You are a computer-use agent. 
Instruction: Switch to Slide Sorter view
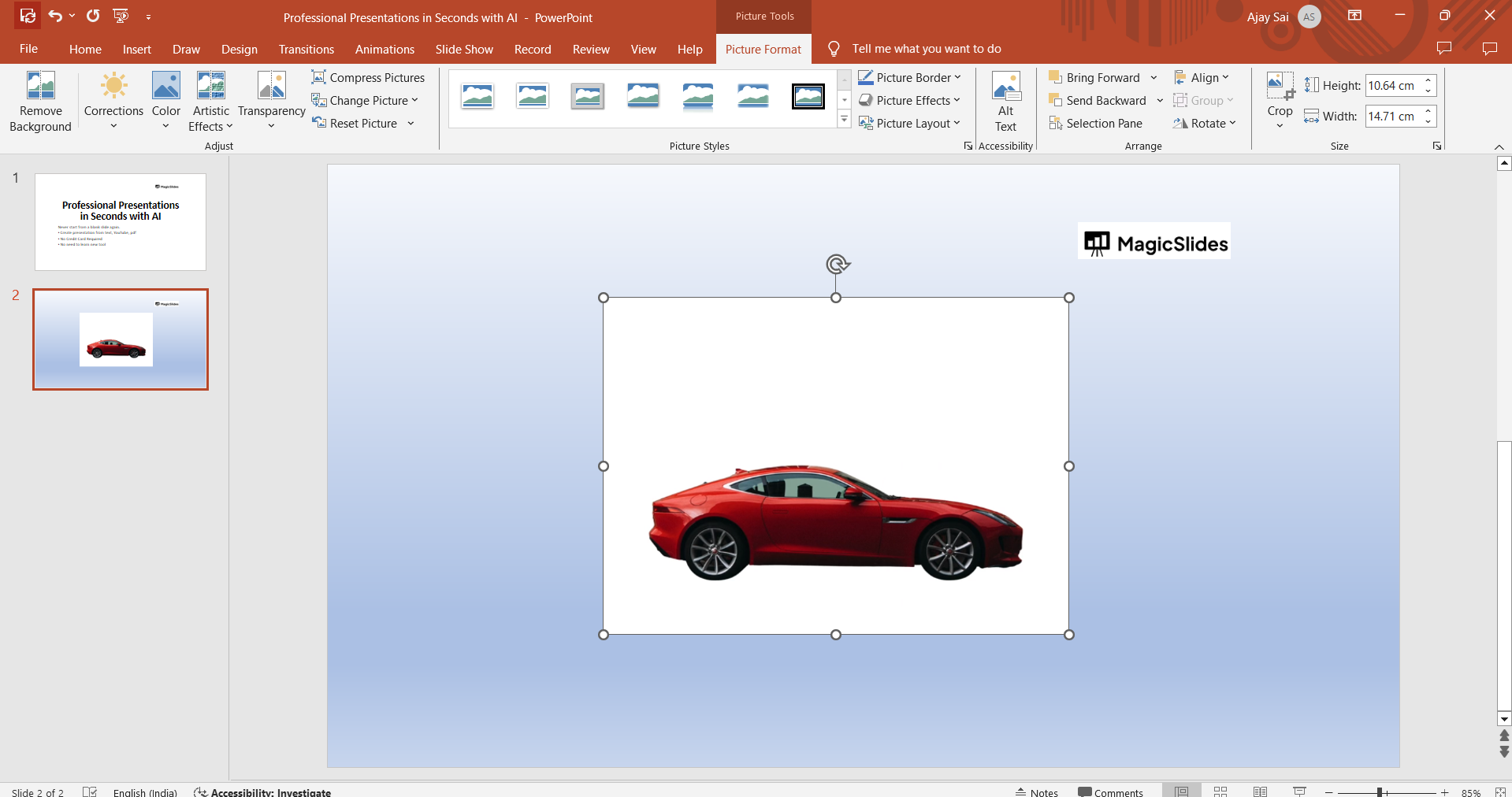point(1220,791)
